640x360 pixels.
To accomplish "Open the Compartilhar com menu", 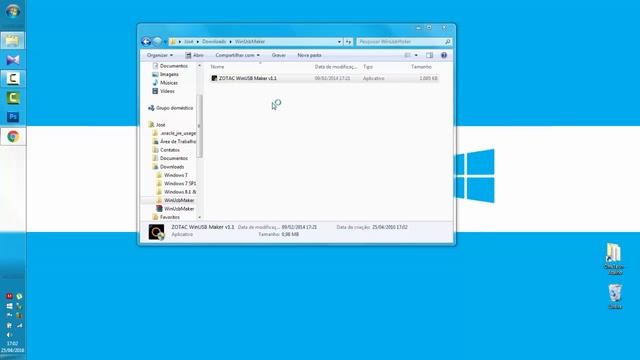I will 237,55.
